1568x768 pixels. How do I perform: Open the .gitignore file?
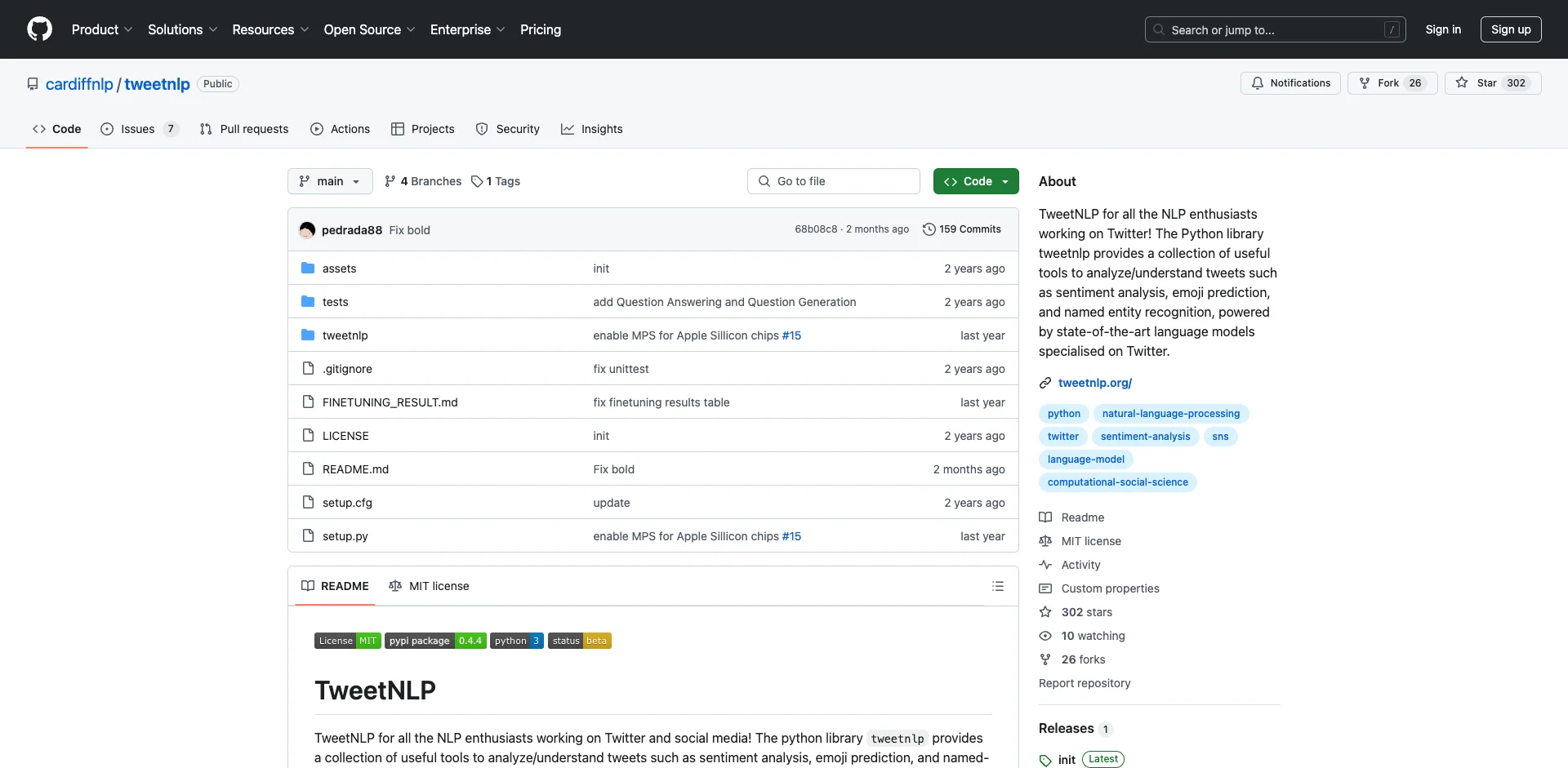(x=347, y=369)
